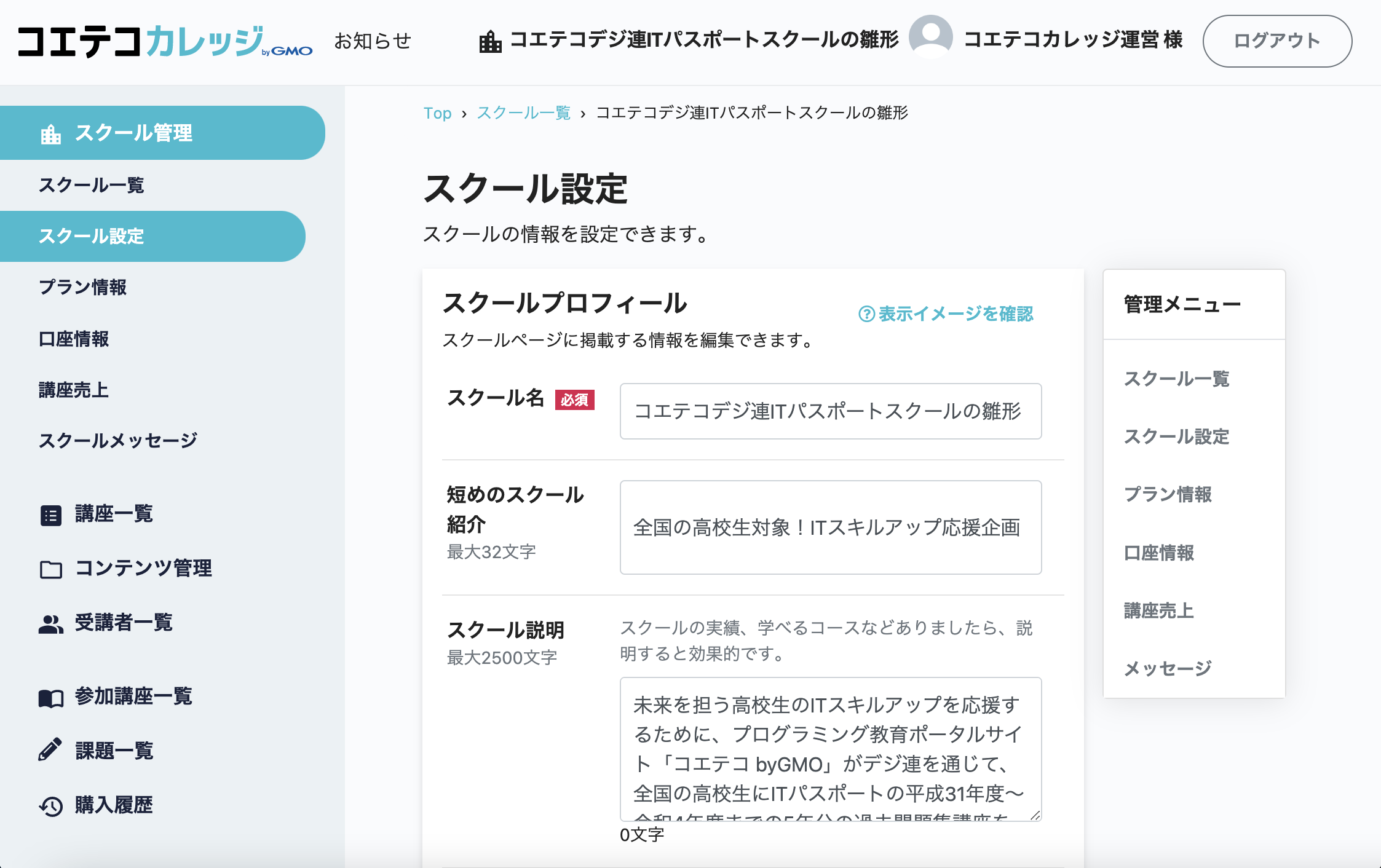Open スクール管理 section in sidebar
This screenshot has height=868, width=1381.
pyautogui.click(x=162, y=133)
